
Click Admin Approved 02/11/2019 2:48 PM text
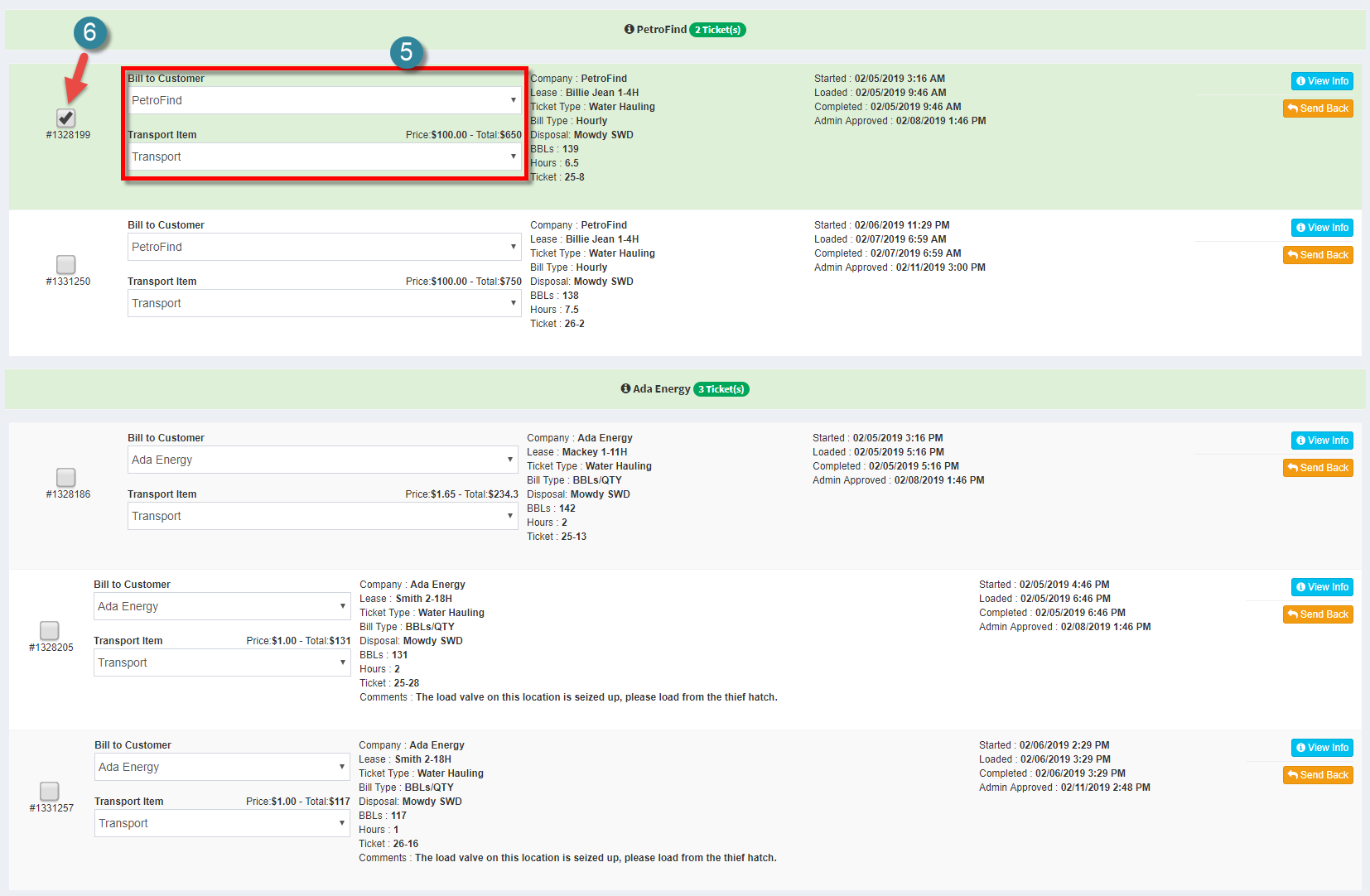(1064, 788)
